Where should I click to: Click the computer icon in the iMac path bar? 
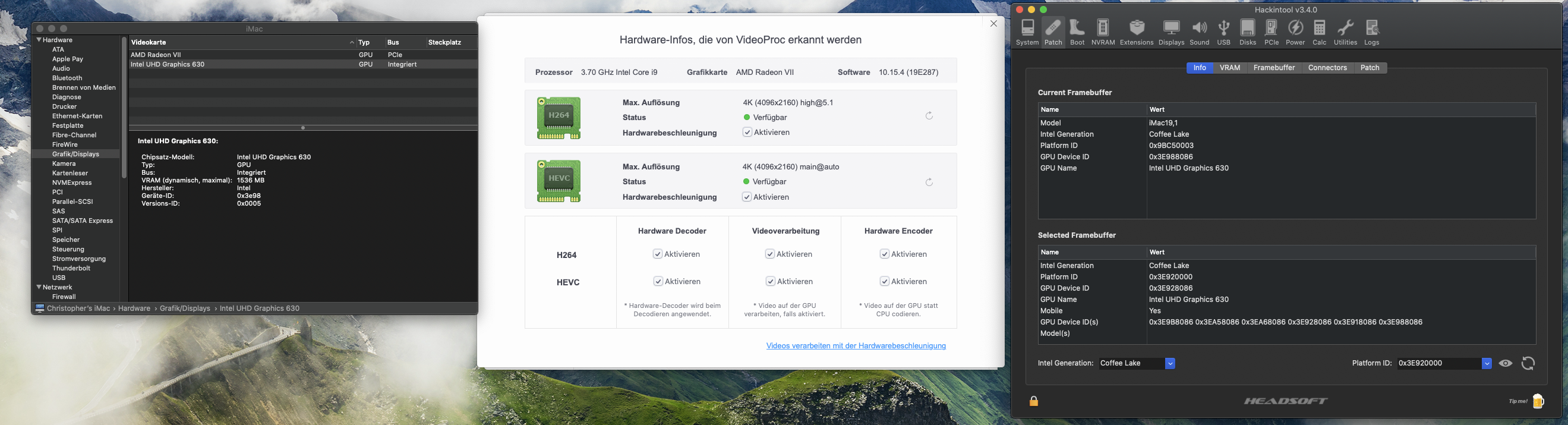(40, 308)
